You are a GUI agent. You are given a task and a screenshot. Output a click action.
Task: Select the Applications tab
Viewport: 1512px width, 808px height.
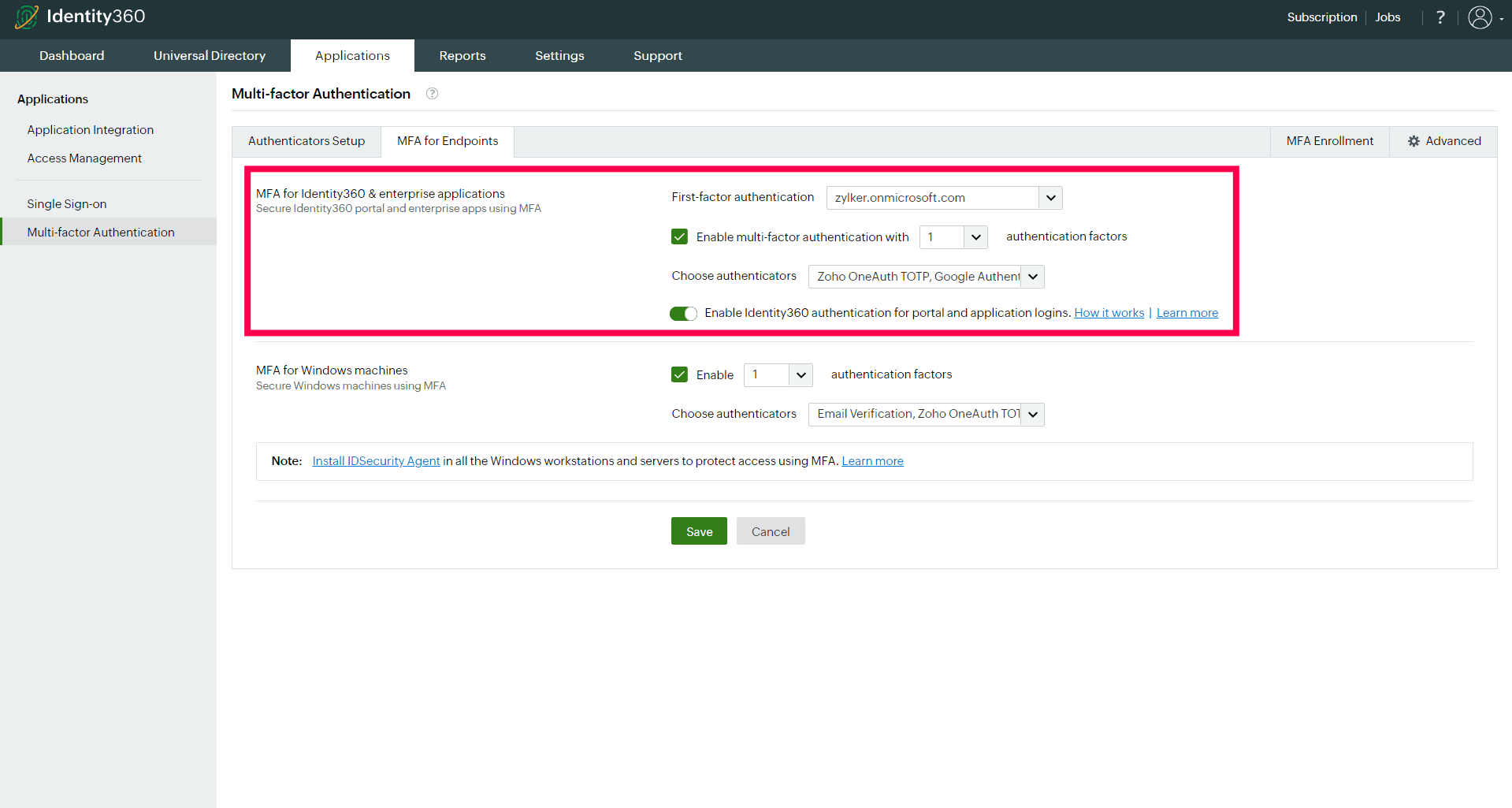click(352, 56)
